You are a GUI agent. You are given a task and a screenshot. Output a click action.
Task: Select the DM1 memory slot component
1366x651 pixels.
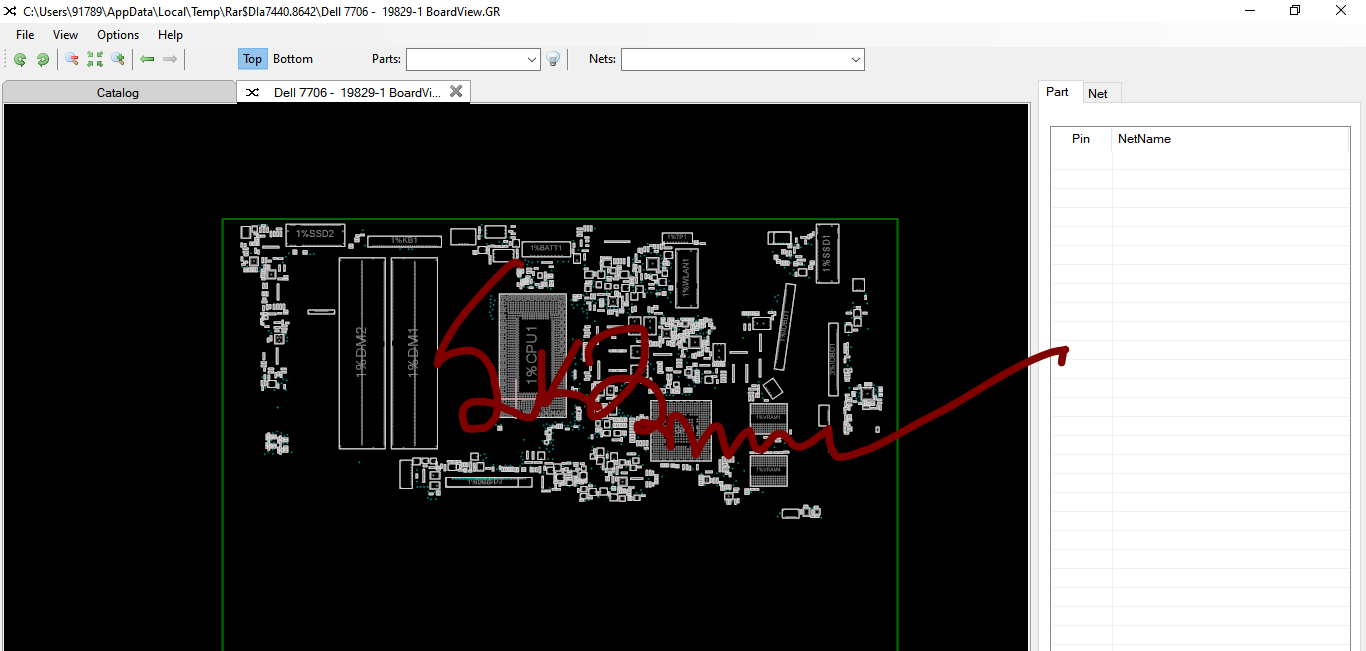[414, 352]
